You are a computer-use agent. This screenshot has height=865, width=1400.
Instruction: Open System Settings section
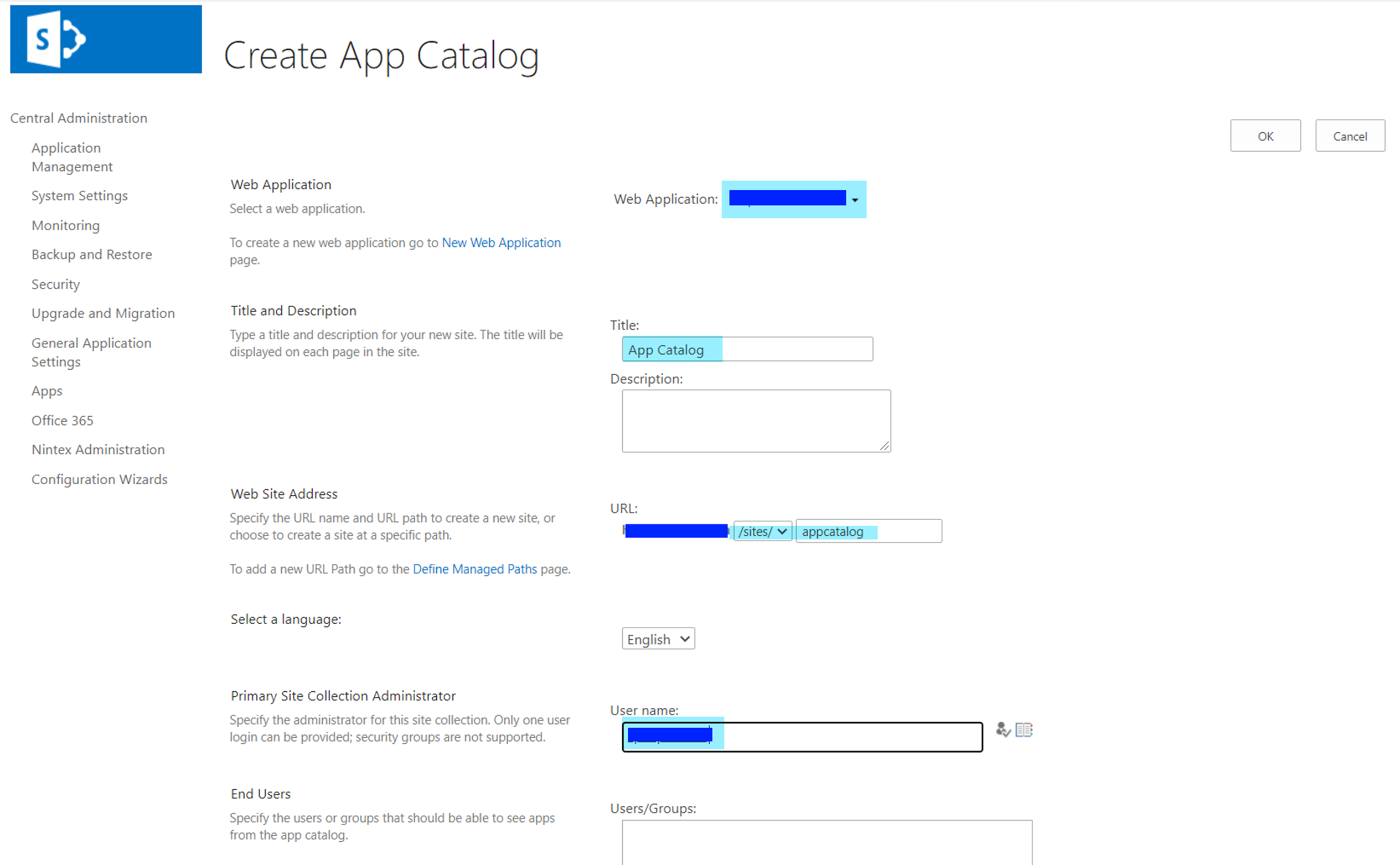point(80,196)
